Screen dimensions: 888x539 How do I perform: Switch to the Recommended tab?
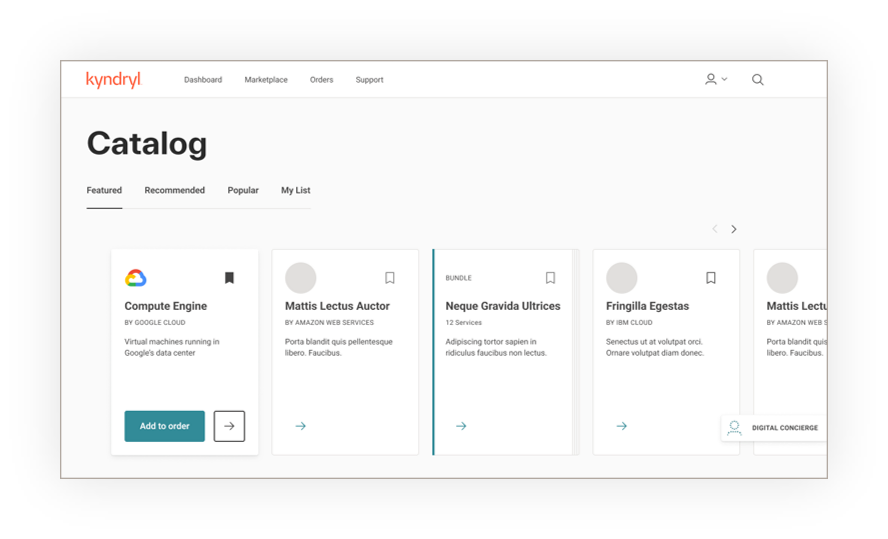coord(174,190)
